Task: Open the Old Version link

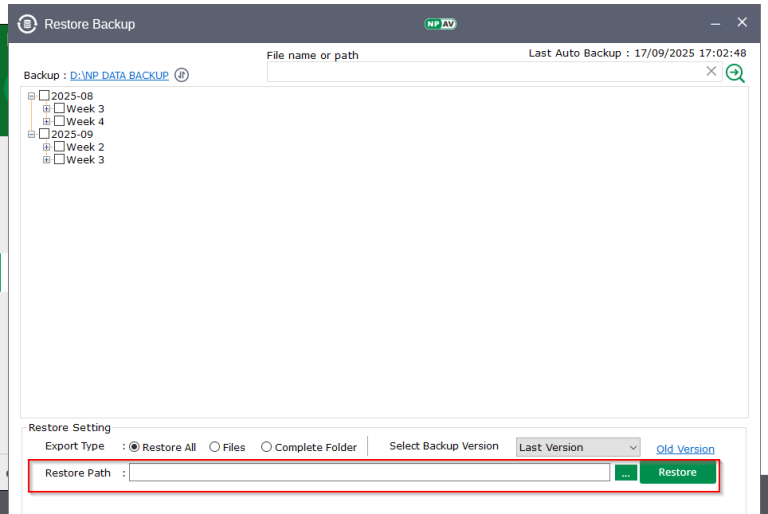Action: (x=685, y=449)
